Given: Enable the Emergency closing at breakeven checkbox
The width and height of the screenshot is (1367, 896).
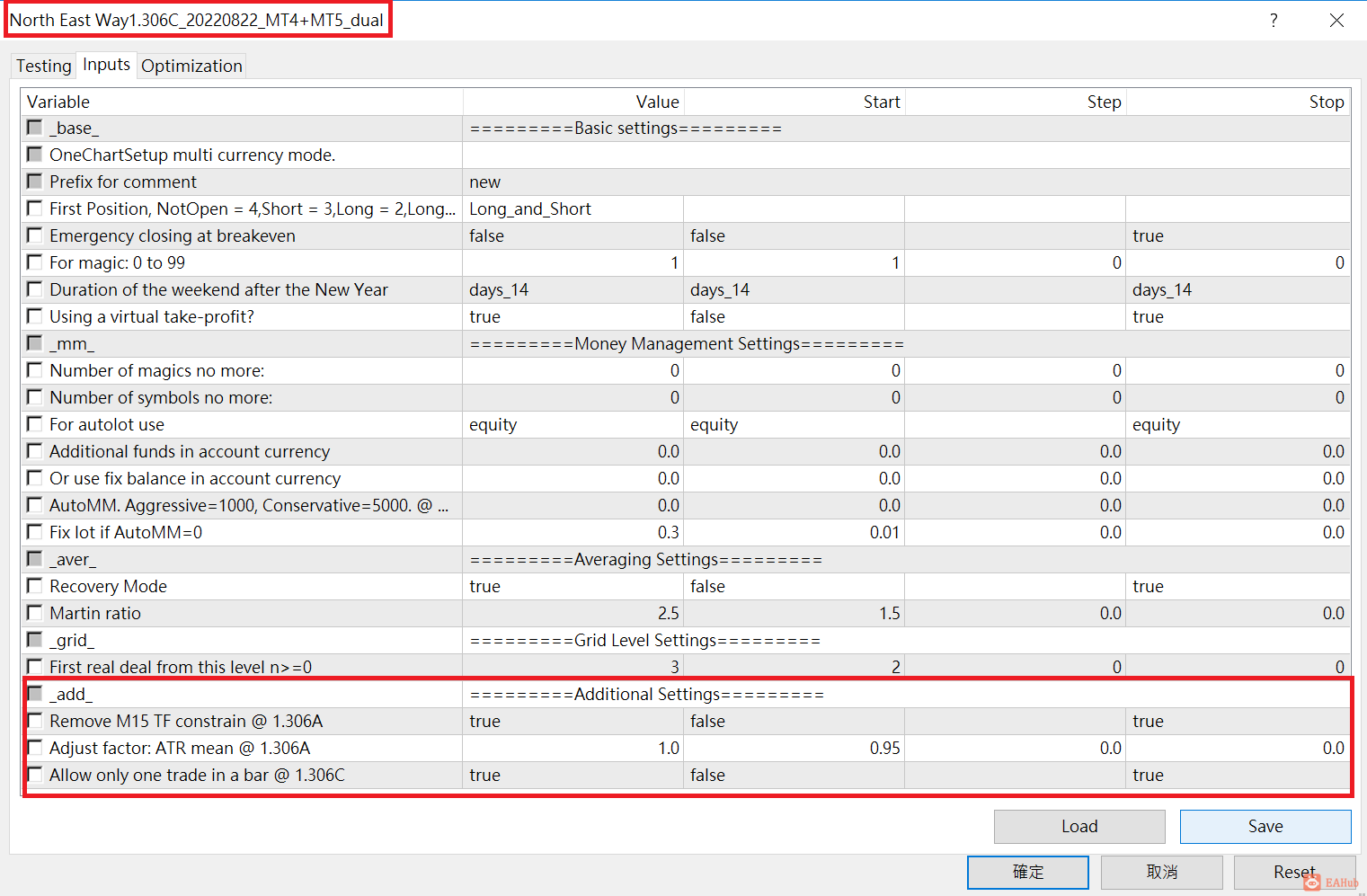Looking at the screenshot, I should 34,235.
